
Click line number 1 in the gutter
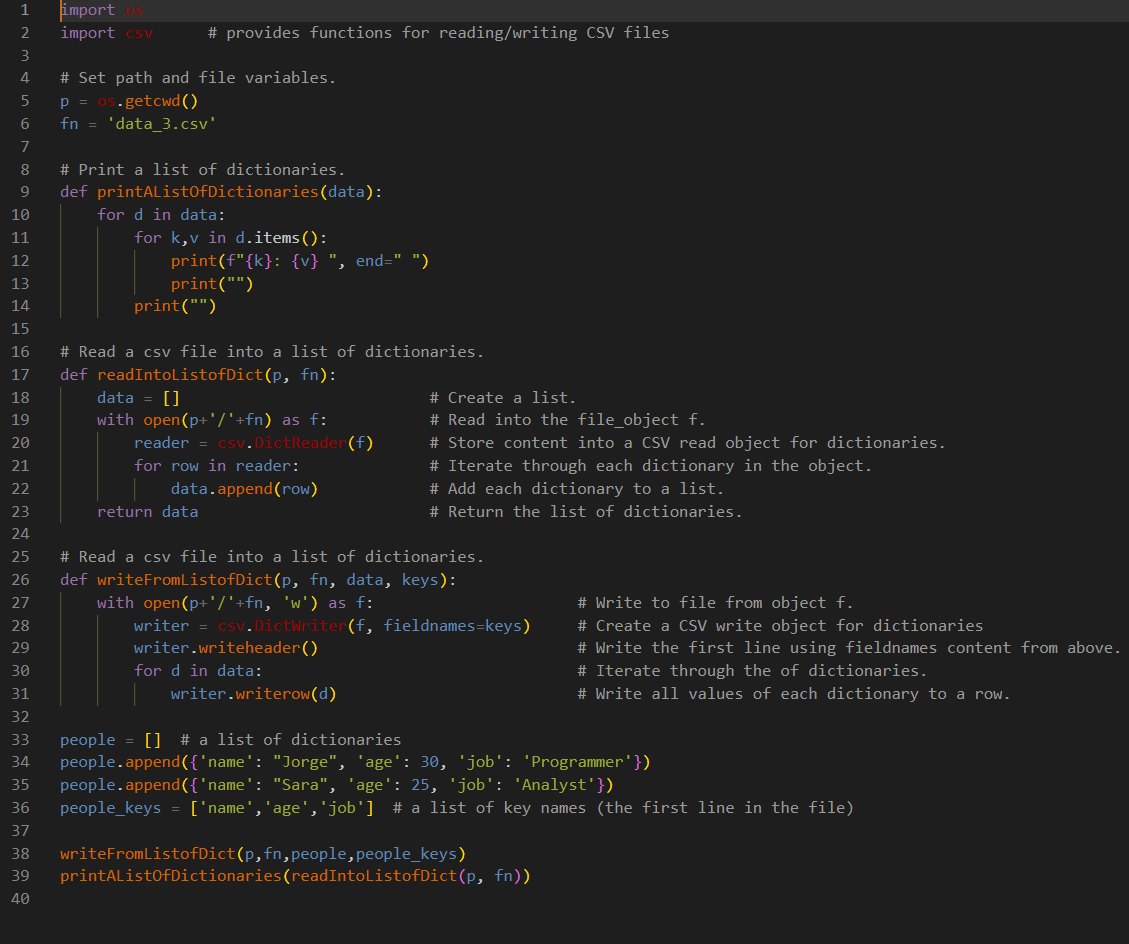25,9
